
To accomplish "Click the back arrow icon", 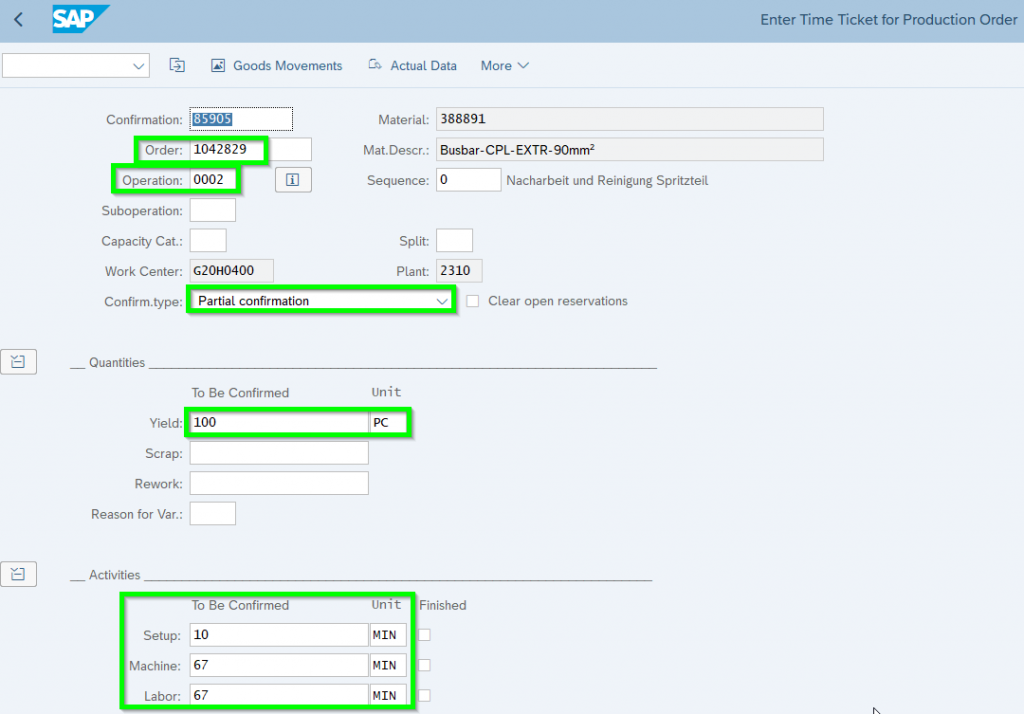I will [x=19, y=20].
